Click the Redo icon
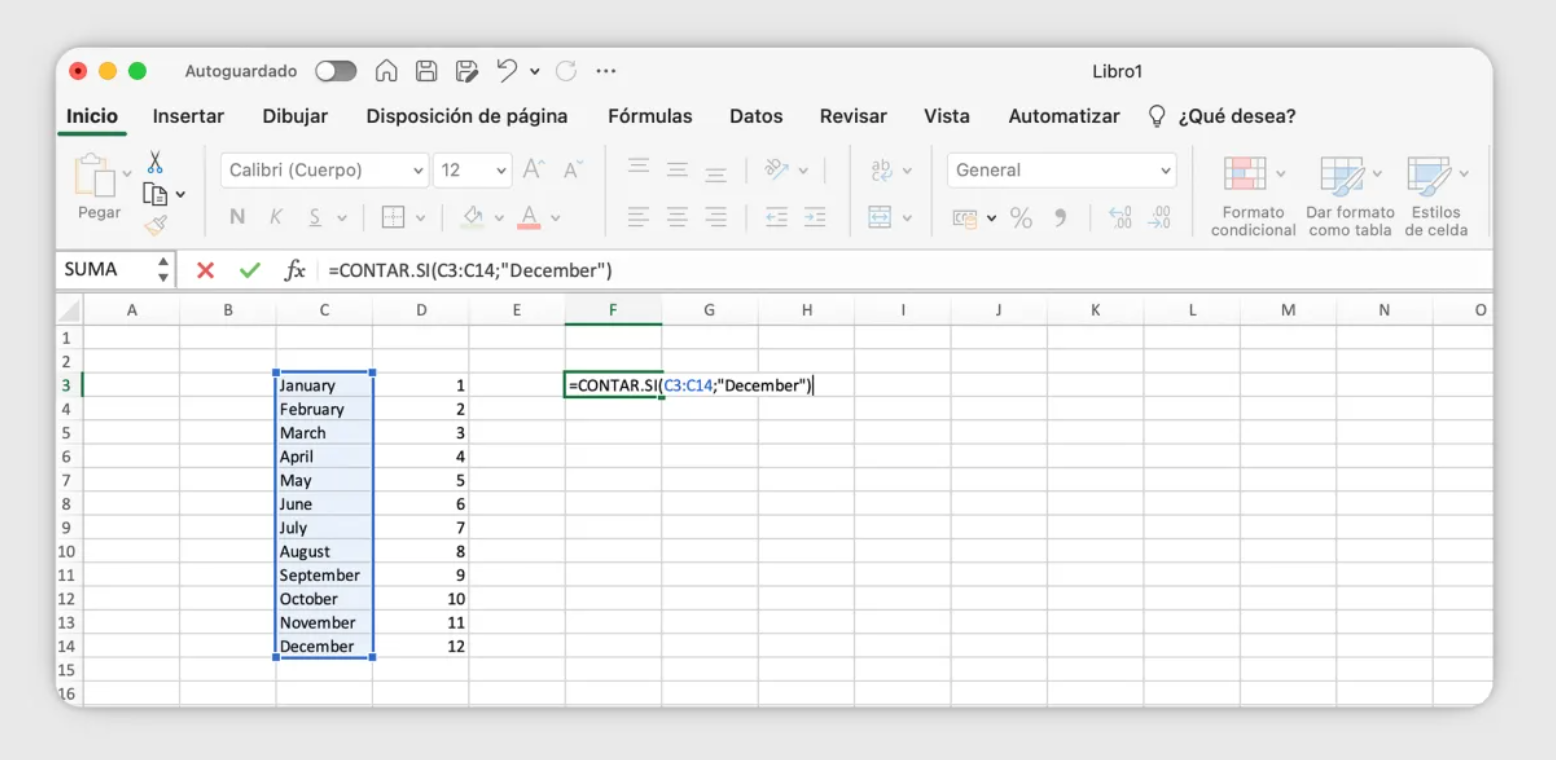Viewport: 1556px width, 760px height. coord(566,71)
